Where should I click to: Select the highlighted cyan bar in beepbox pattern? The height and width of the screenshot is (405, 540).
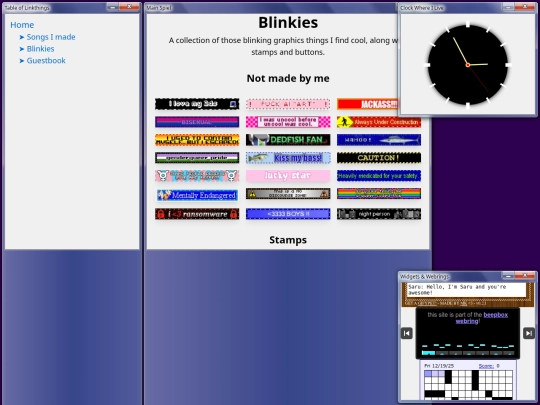pyautogui.click(x=428, y=353)
